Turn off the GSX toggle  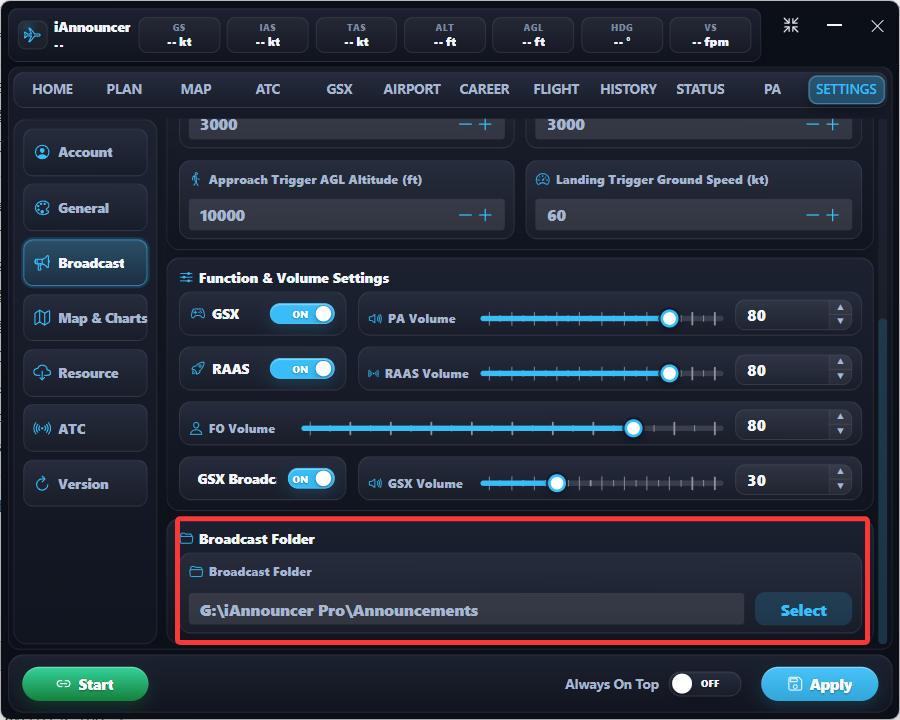tap(302, 314)
